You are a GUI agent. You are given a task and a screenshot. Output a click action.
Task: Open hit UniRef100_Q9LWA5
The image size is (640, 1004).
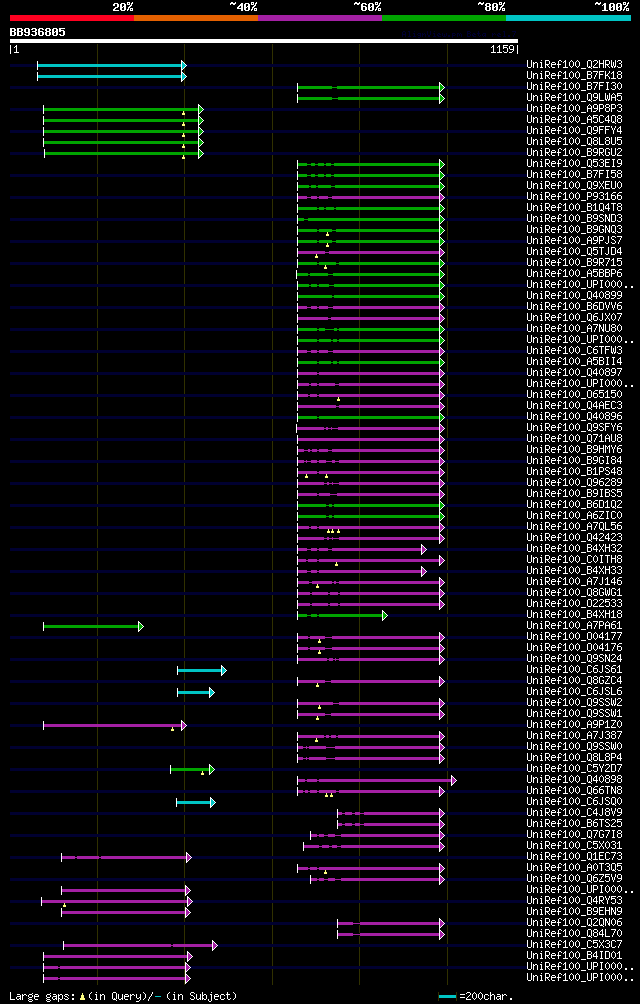click(x=574, y=97)
